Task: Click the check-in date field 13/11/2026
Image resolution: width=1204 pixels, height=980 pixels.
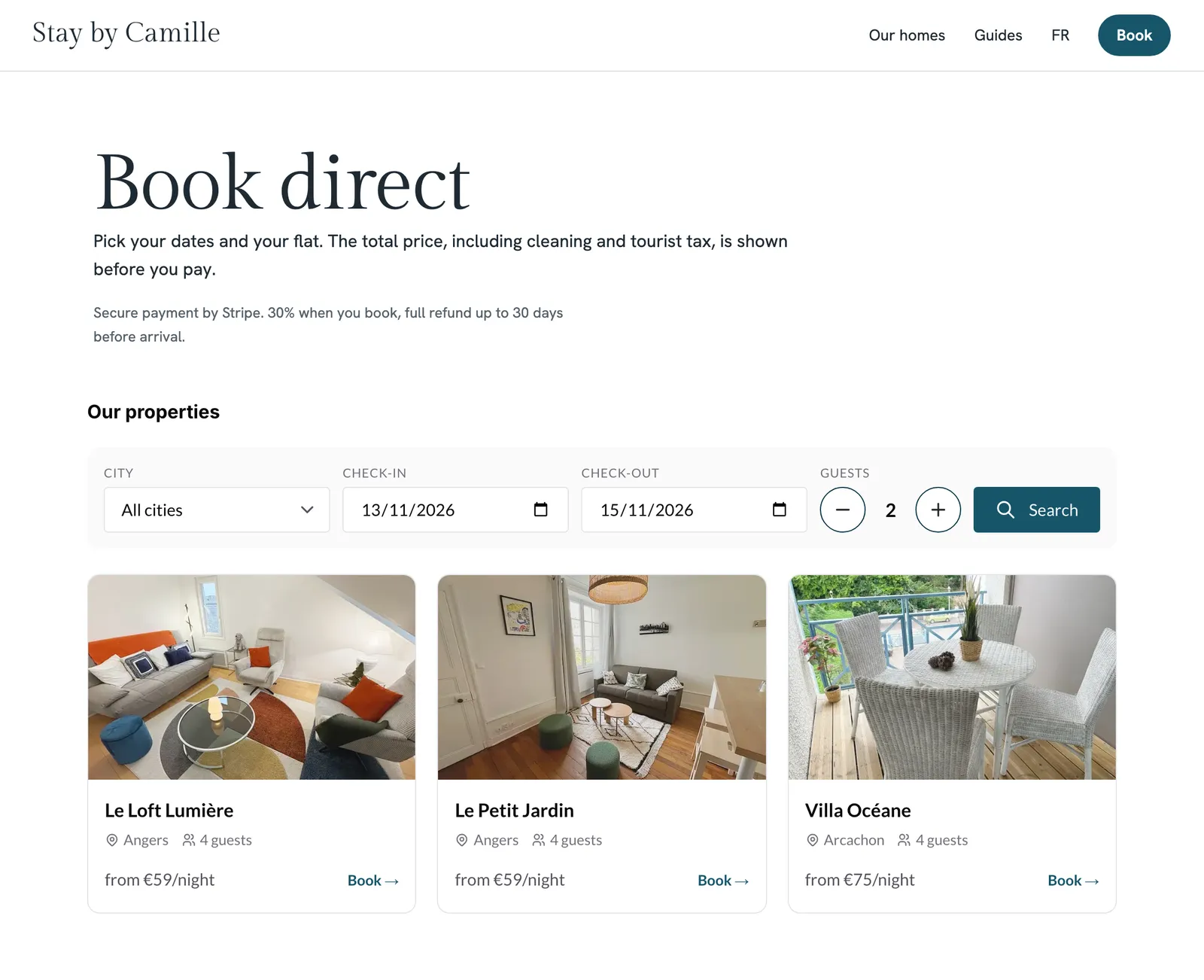Action: (x=455, y=510)
